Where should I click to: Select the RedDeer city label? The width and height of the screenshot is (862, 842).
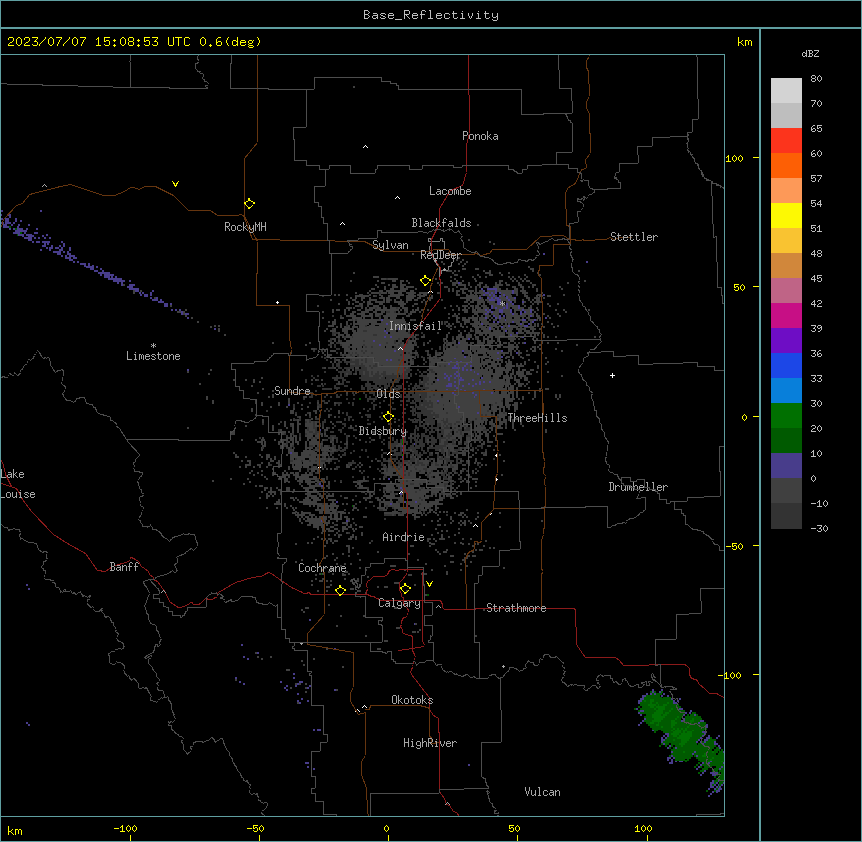click(x=440, y=255)
